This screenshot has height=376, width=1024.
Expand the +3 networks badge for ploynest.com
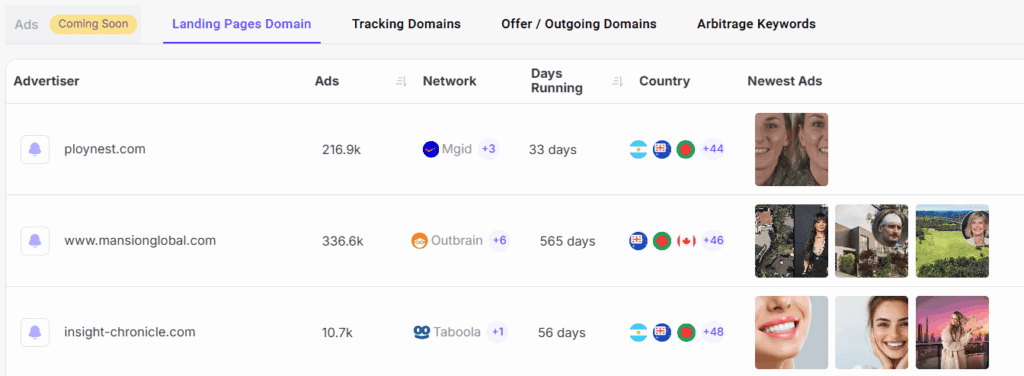(488, 149)
